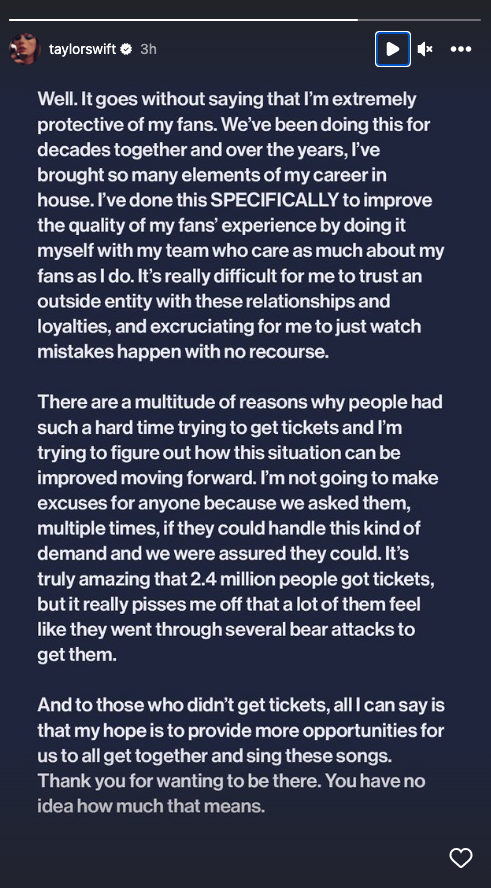491x888 pixels.
Task: Click the taylorswift username link
Action: point(83,49)
